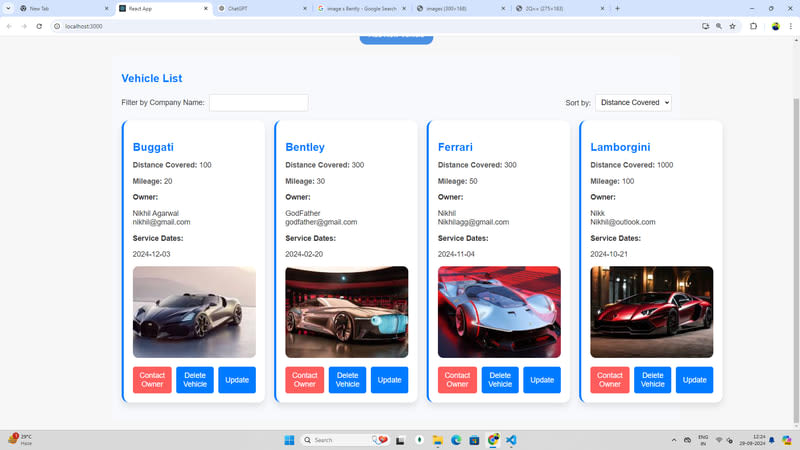Click the Lamborgini card title
The height and width of the screenshot is (450, 800).
pos(620,147)
